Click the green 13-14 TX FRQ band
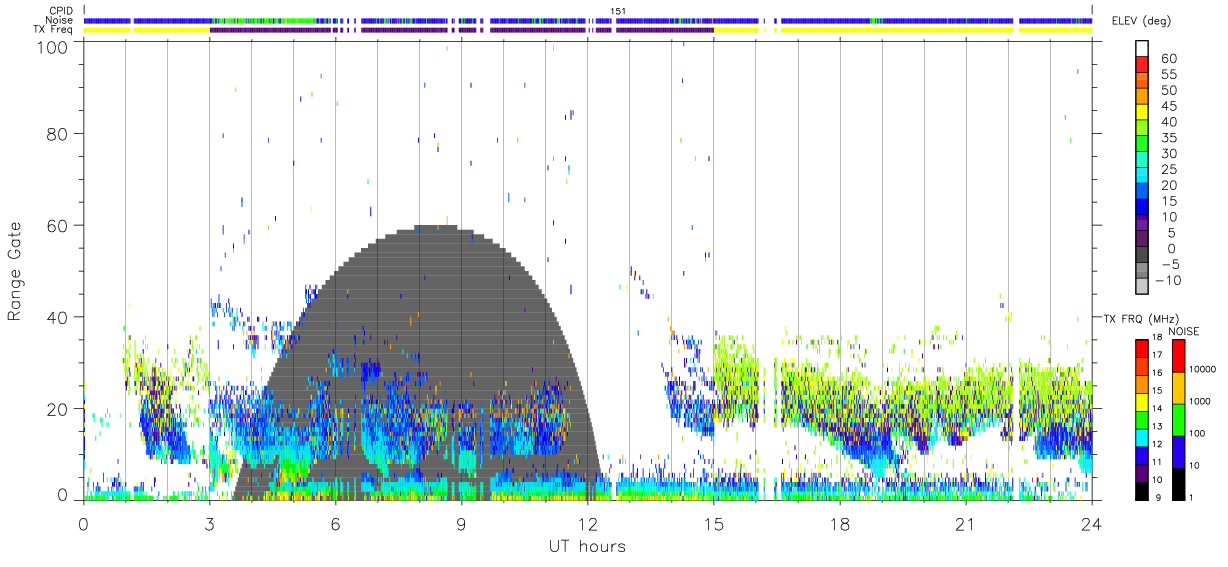Viewport: 1228px width, 567px height. [x=1141, y=418]
